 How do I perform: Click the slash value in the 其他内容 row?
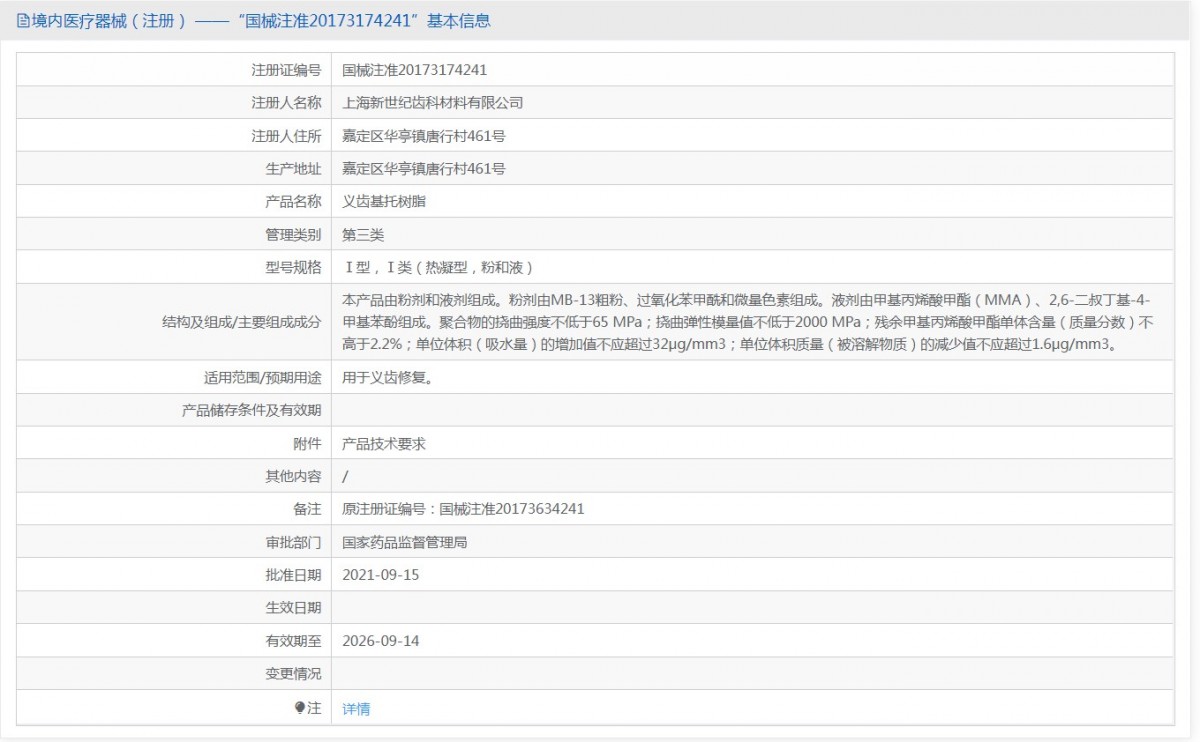(345, 477)
